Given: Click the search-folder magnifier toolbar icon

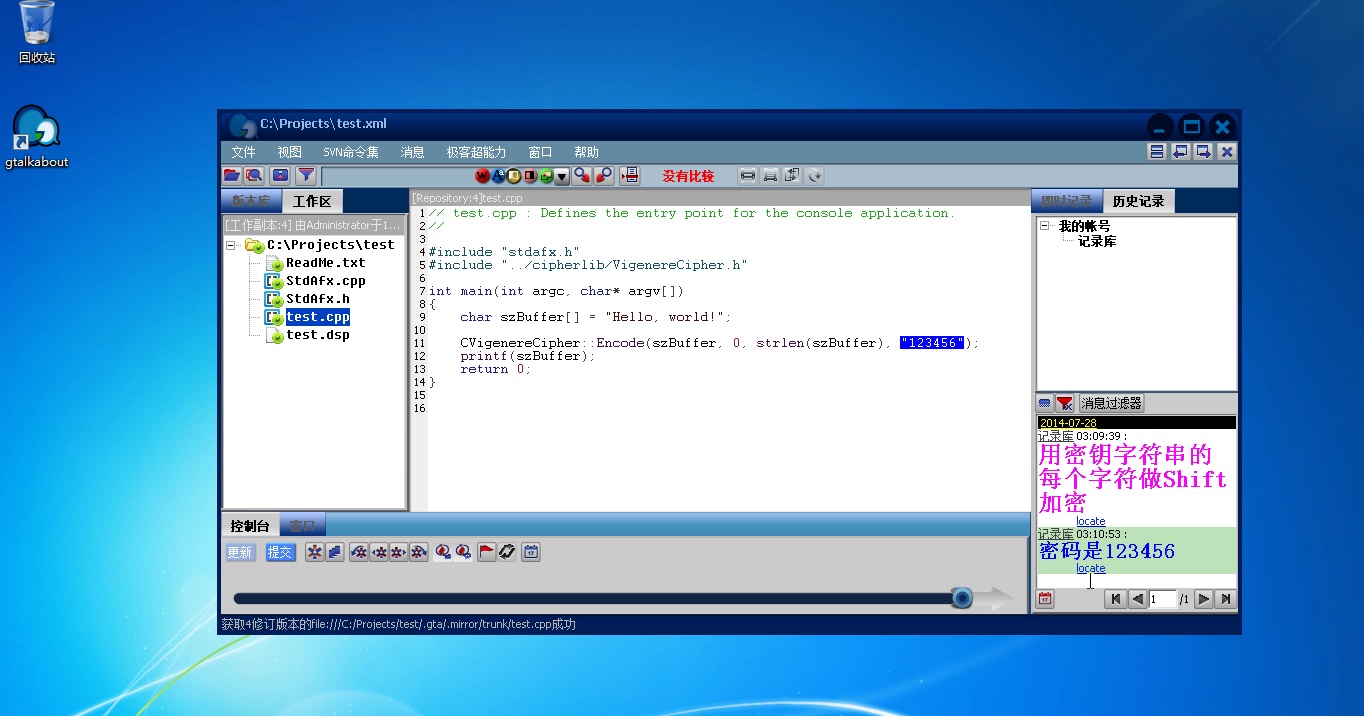Looking at the screenshot, I should pos(255,176).
